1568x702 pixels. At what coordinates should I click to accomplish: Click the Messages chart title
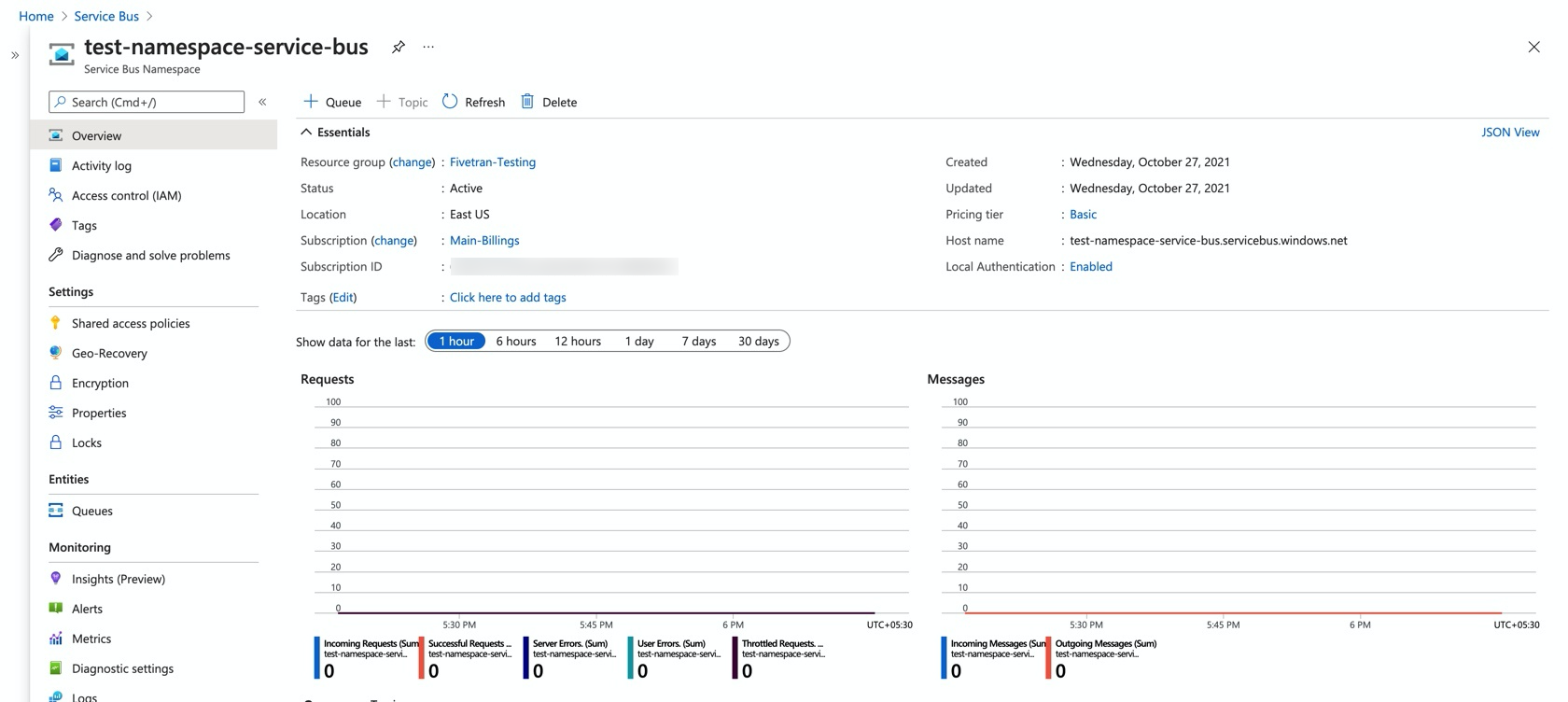click(956, 380)
